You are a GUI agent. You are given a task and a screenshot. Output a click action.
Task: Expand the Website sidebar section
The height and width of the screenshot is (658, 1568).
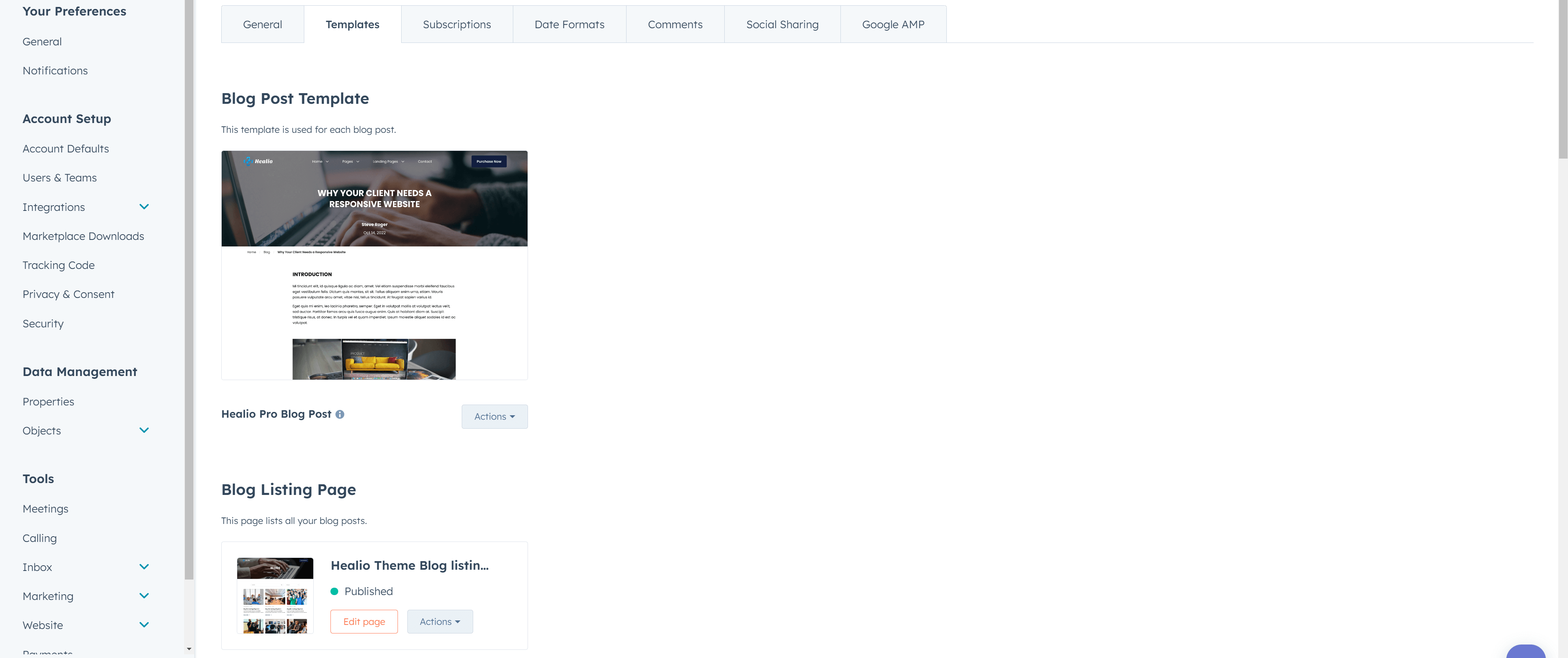tap(144, 624)
